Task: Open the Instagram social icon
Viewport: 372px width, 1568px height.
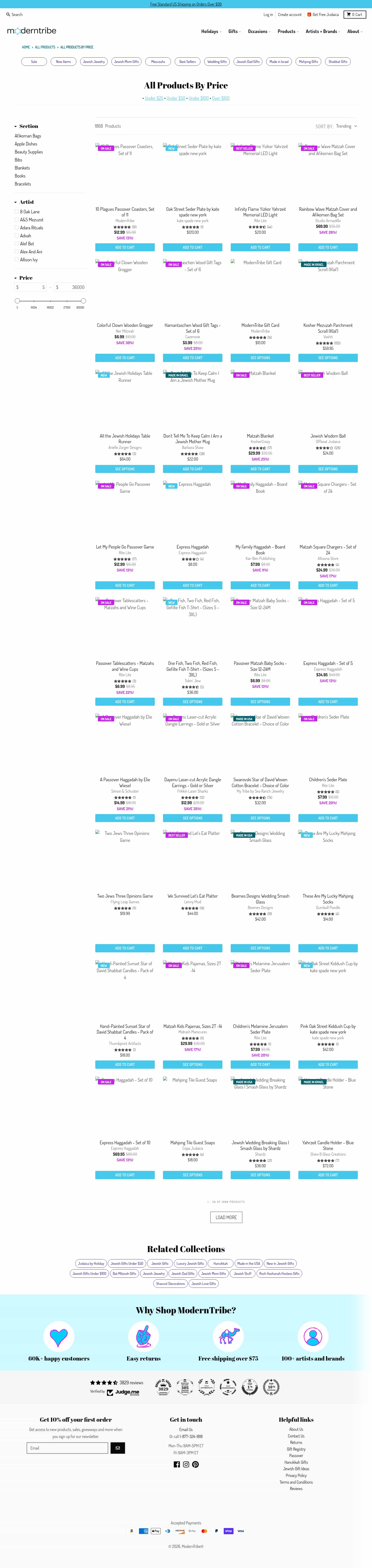Action: click(186, 1465)
